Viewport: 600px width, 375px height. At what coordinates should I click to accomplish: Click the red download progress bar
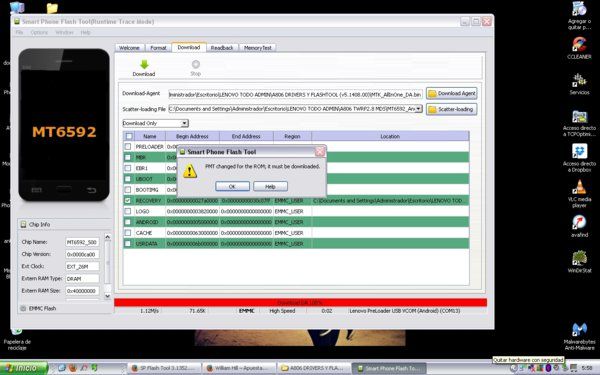click(x=300, y=303)
